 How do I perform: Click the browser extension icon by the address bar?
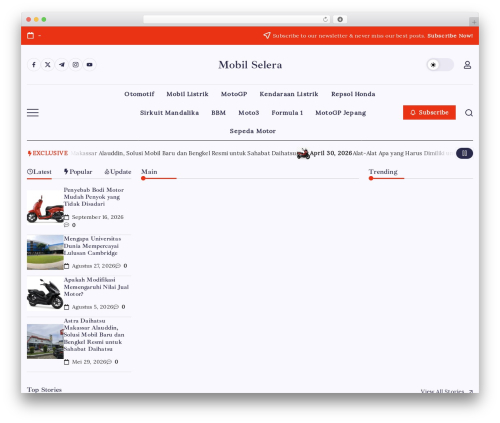point(340,19)
